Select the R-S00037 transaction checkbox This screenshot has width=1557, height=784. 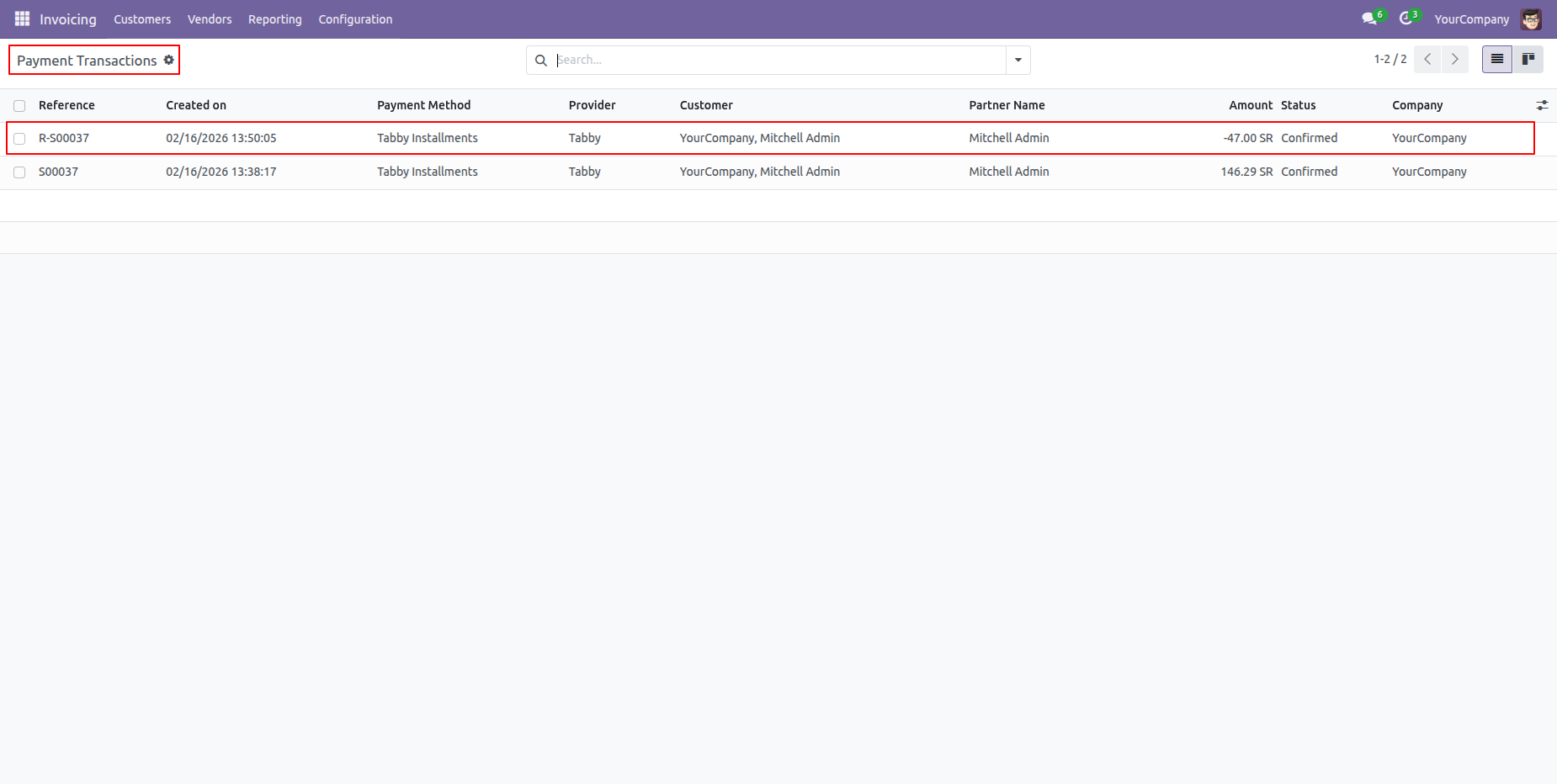point(19,139)
